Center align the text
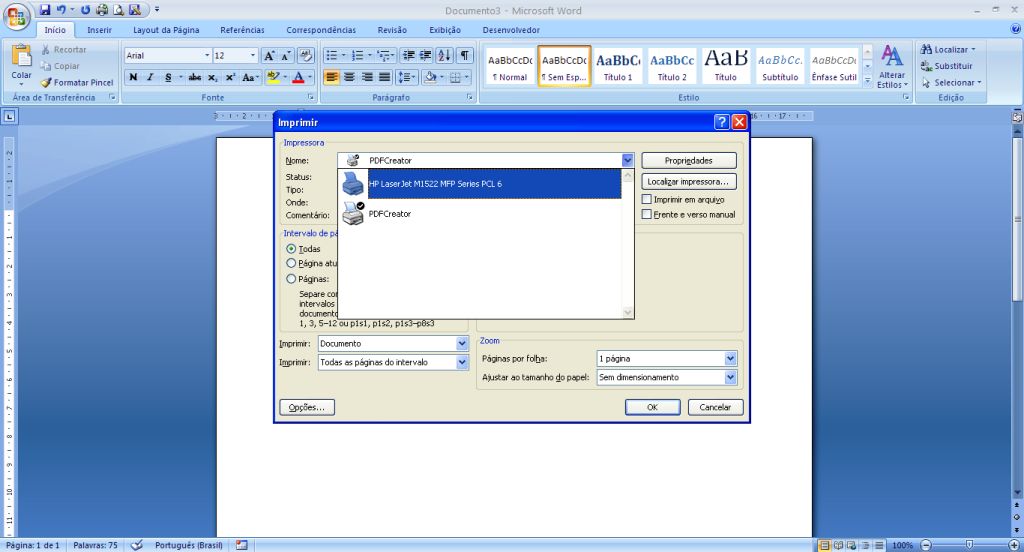 pyautogui.click(x=349, y=77)
